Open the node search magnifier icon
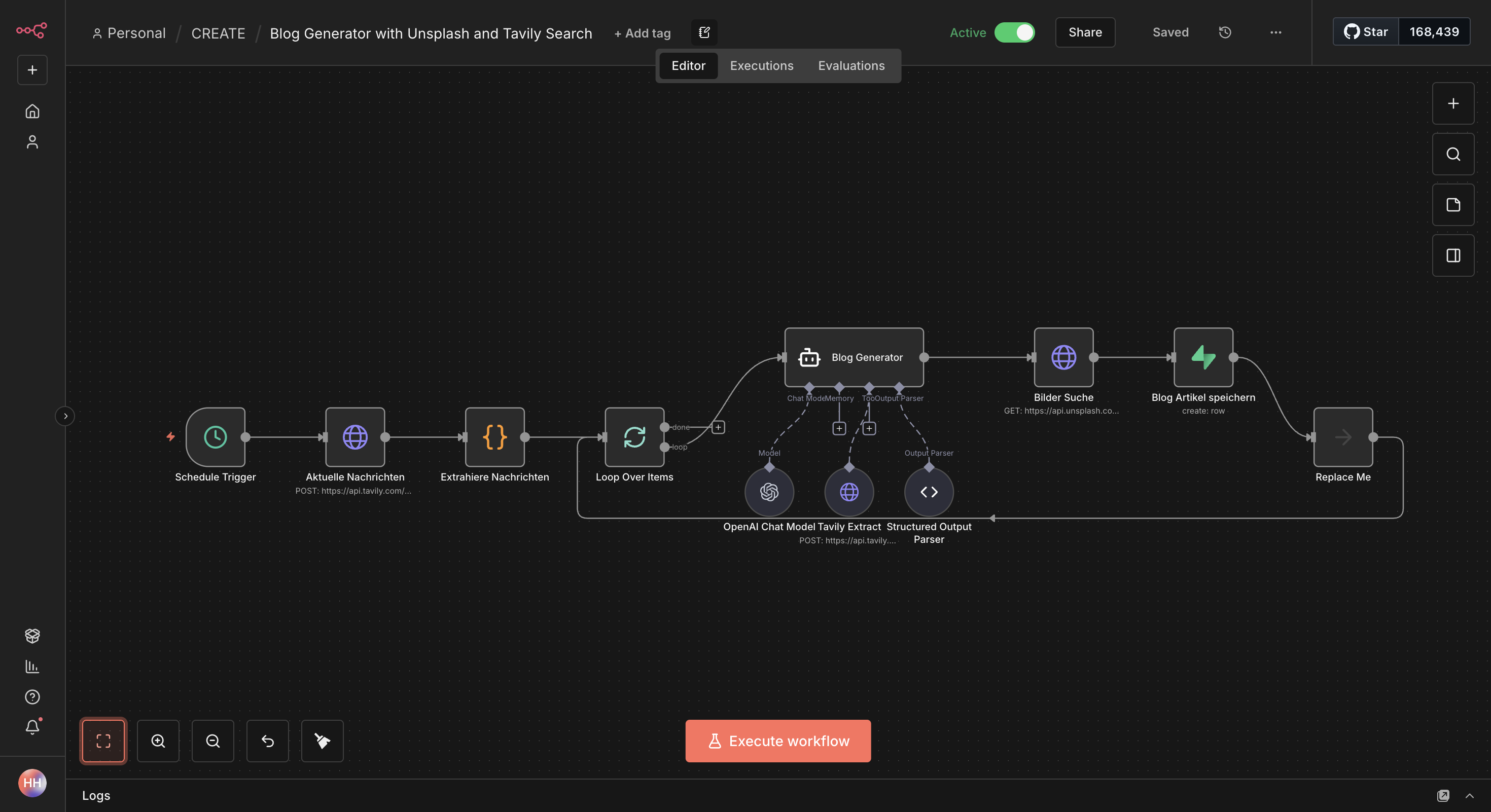1491x812 pixels. click(1453, 155)
